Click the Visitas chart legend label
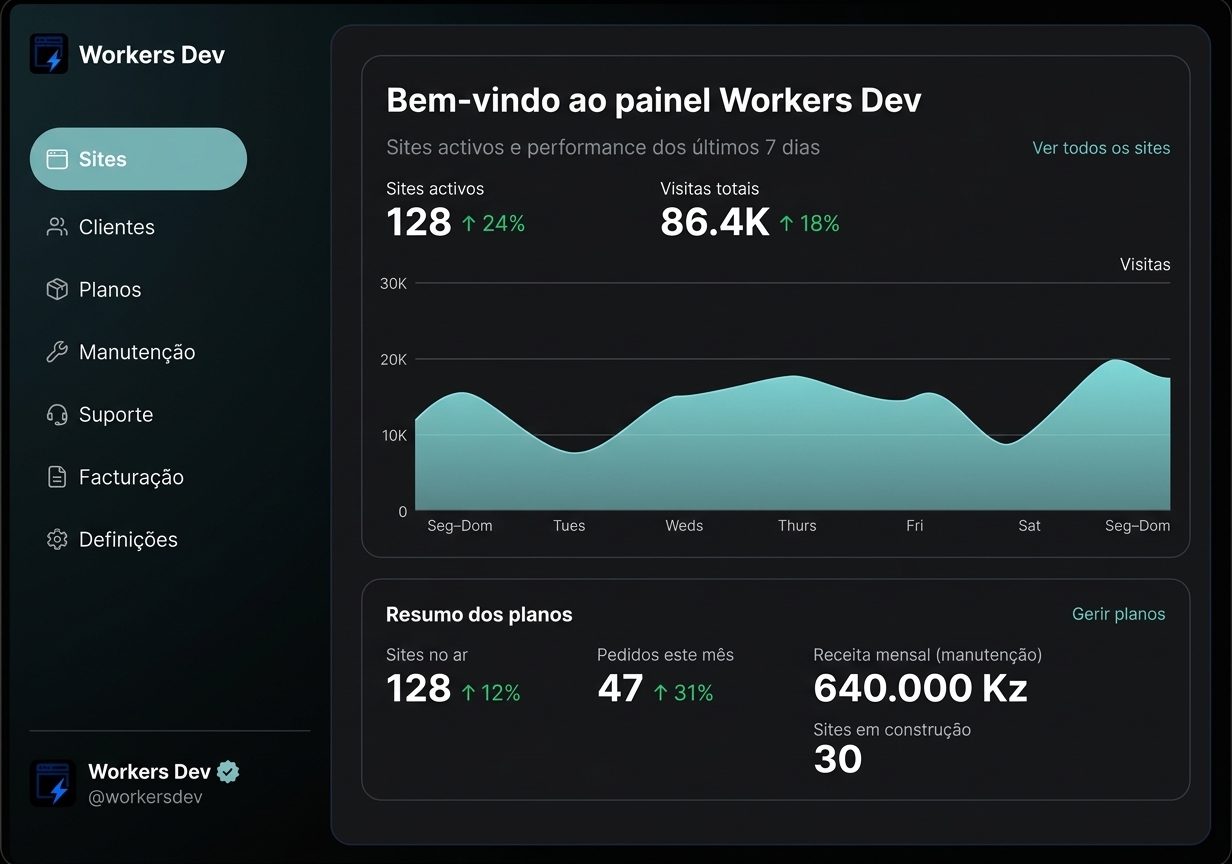 1145,265
